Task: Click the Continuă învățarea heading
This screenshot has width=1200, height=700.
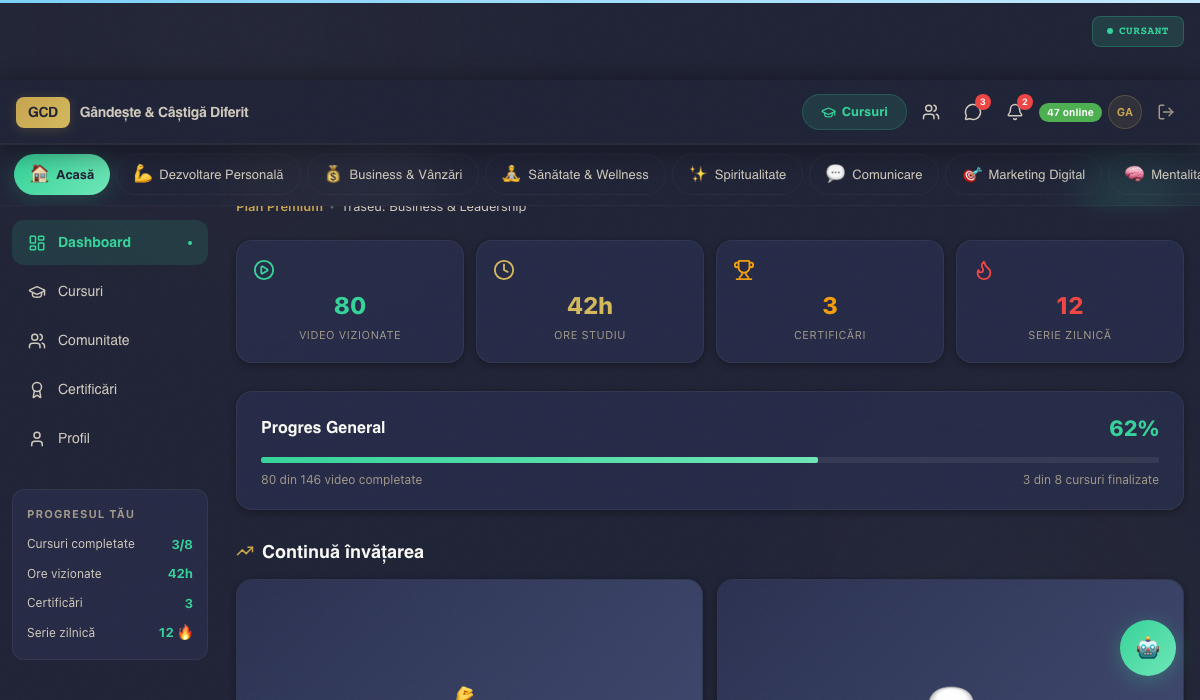Action: pyautogui.click(x=343, y=552)
